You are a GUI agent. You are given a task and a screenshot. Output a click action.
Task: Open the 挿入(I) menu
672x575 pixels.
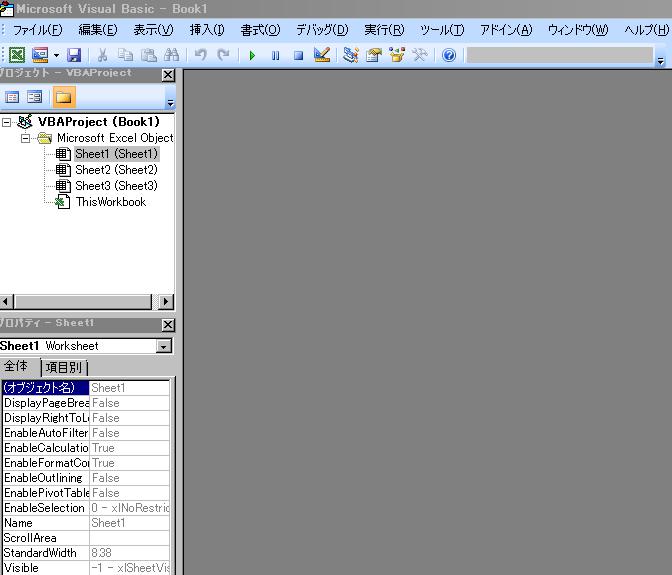coord(207,30)
